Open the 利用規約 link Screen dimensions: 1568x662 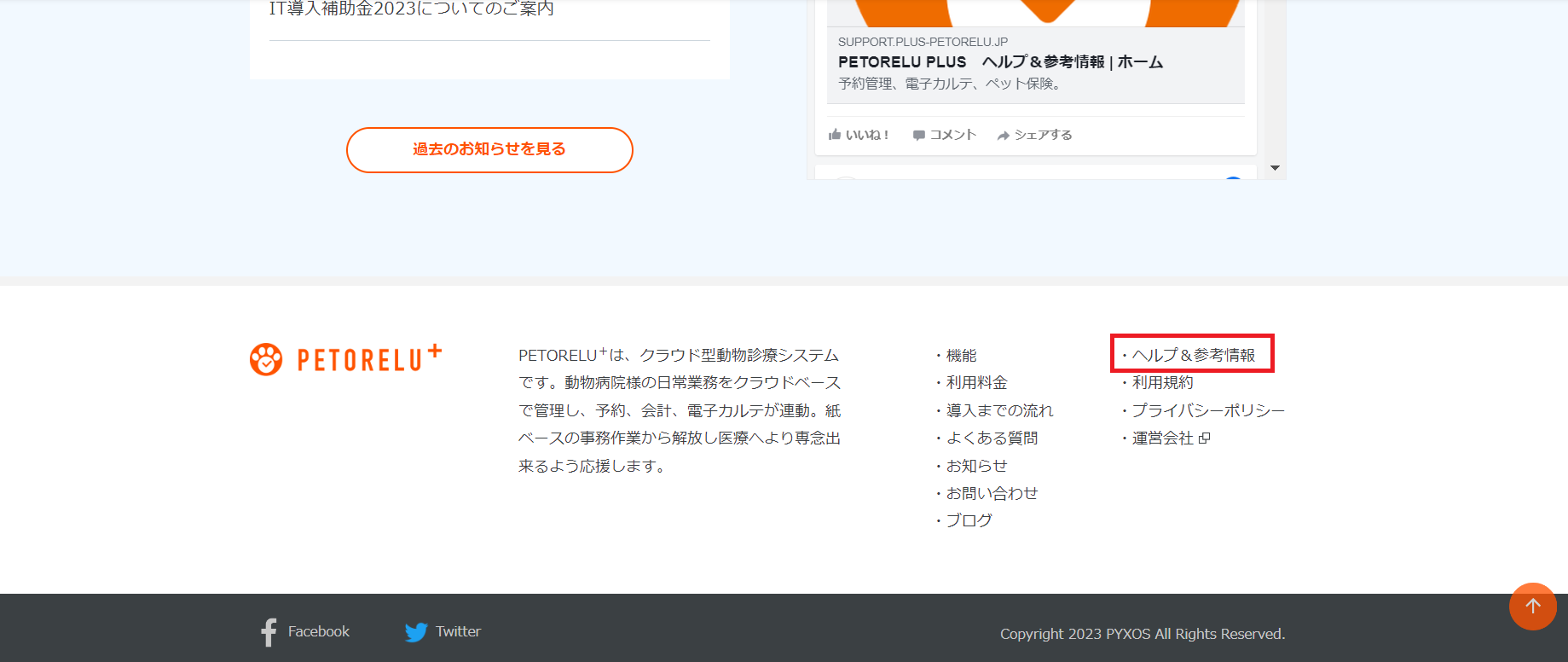click(x=1162, y=383)
